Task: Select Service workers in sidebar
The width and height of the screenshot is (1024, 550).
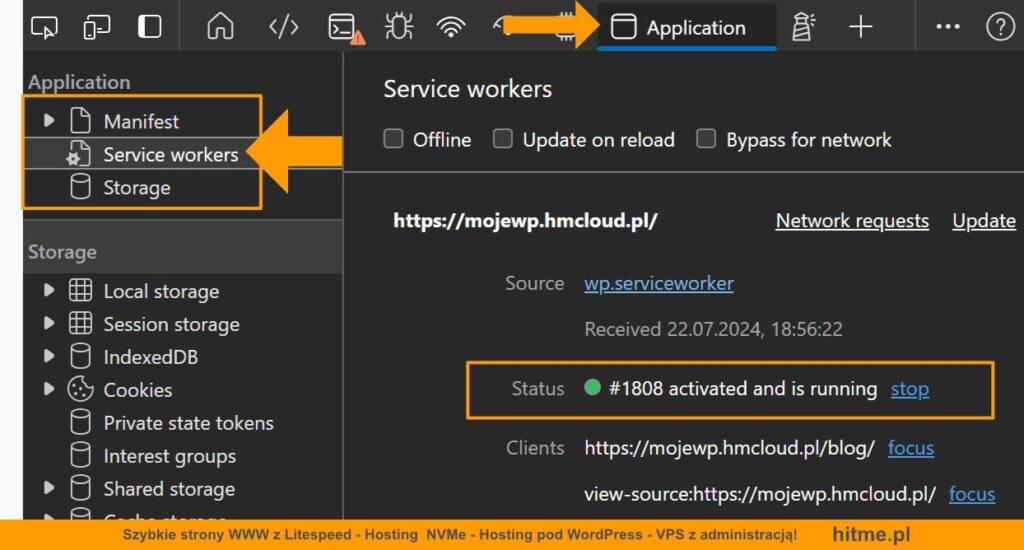Action: pos(170,155)
